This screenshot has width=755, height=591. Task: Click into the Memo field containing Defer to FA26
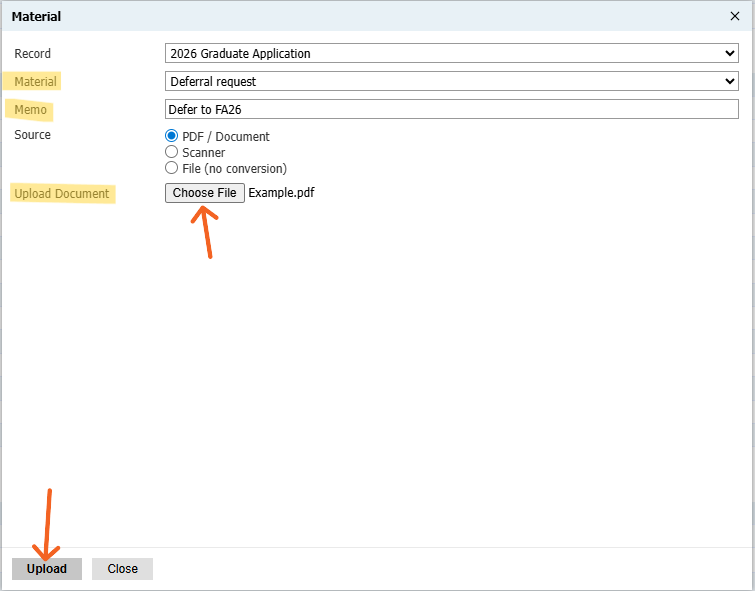pyautogui.click(x=451, y=109)
